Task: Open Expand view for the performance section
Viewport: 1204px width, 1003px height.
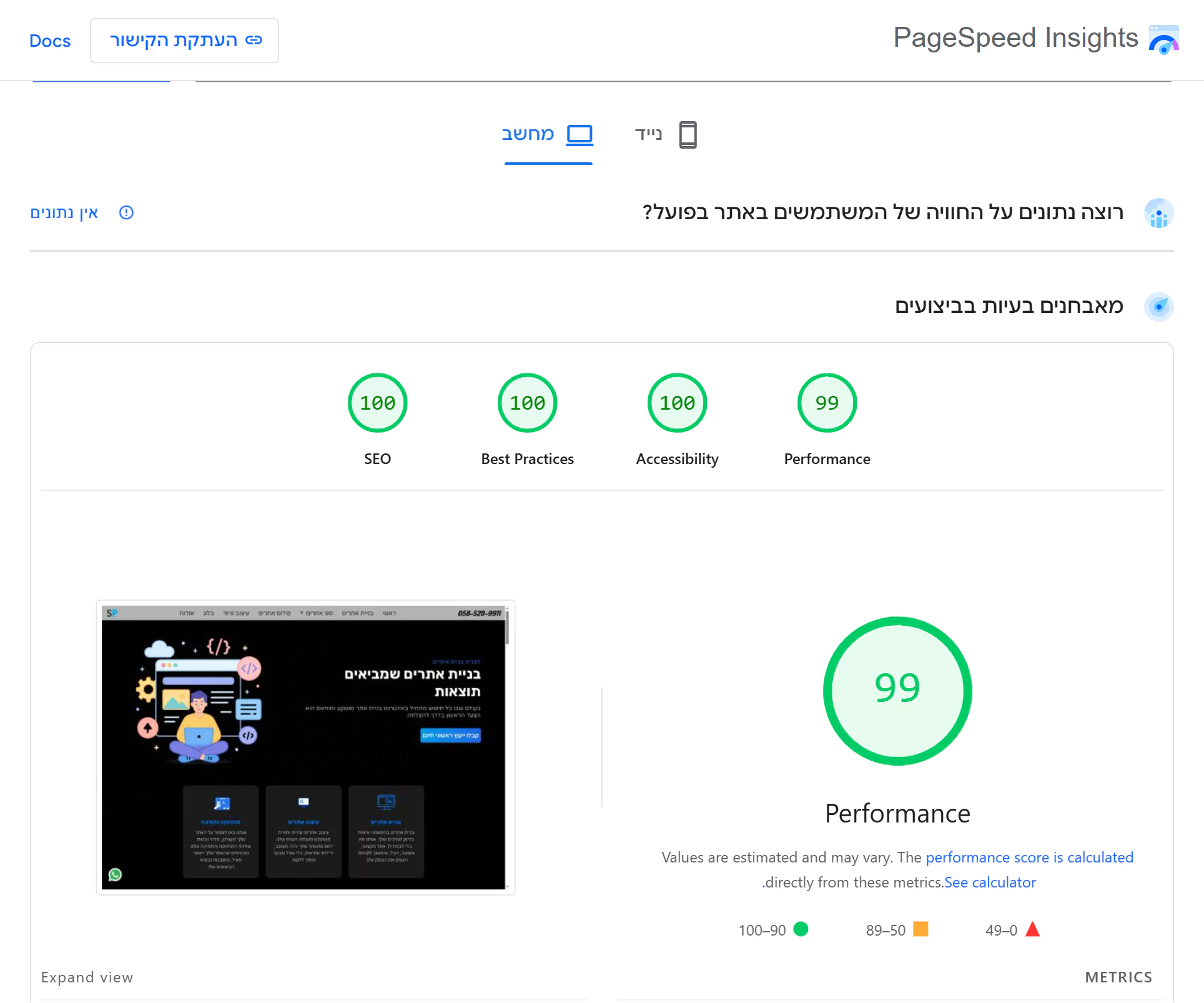Action: click(87, 977)
